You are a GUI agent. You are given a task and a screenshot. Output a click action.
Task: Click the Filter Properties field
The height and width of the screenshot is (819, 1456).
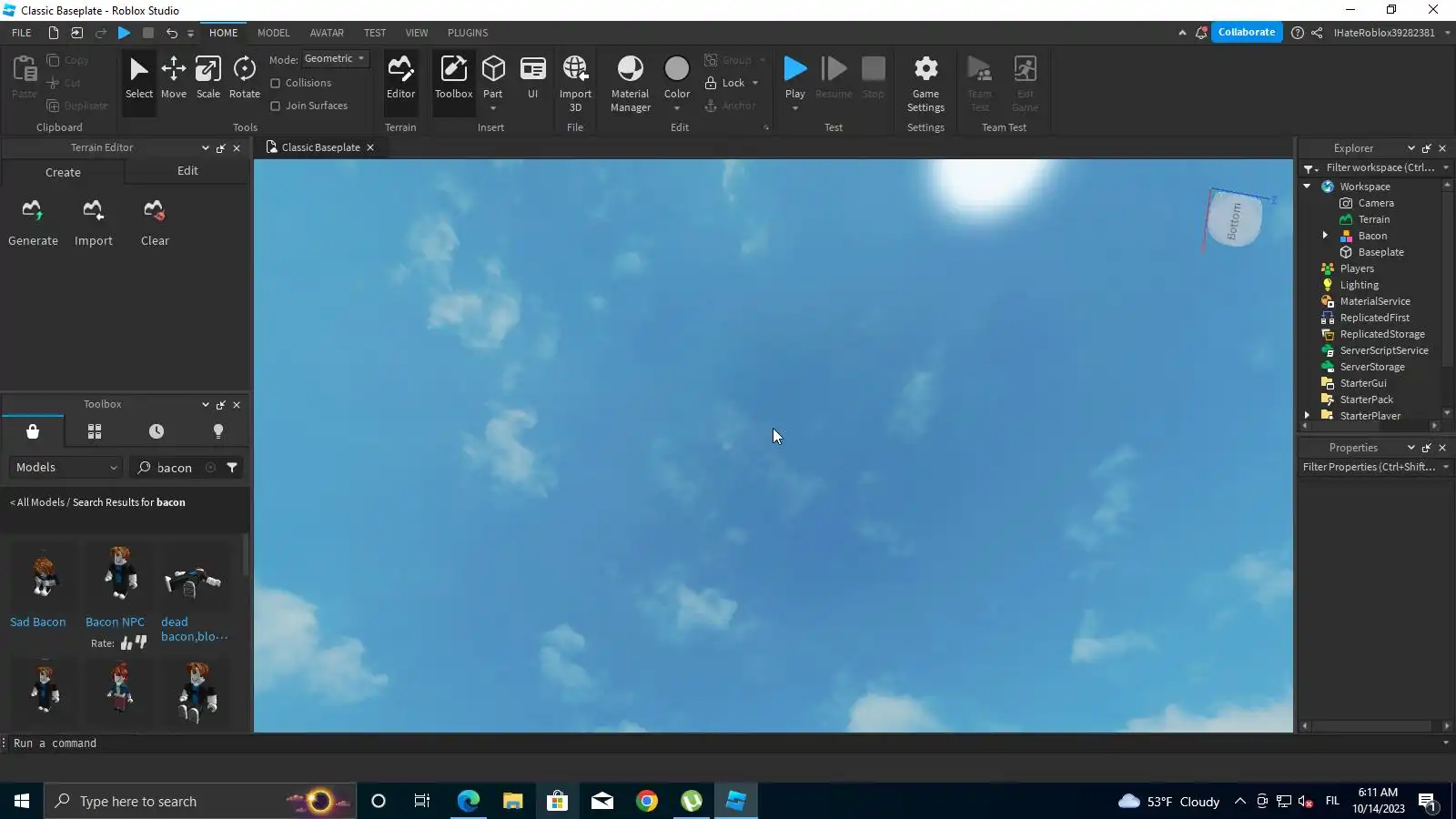click(x=1369, y=467)
